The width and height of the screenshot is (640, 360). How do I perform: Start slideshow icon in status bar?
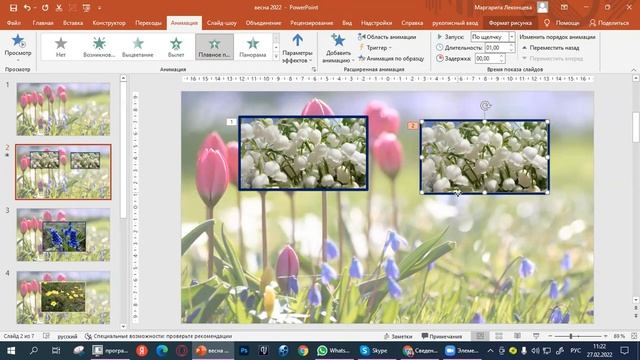pos(536,336)
